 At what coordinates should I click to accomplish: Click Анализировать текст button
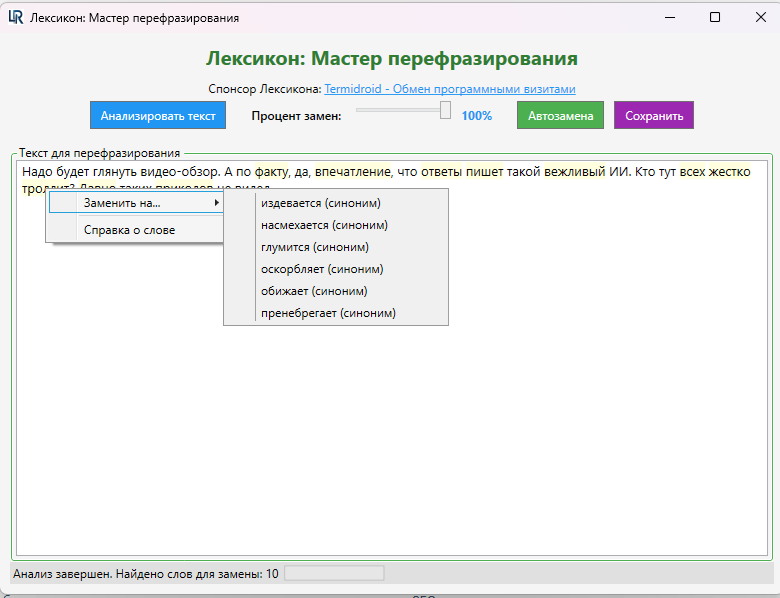click(x=158, y=115)
